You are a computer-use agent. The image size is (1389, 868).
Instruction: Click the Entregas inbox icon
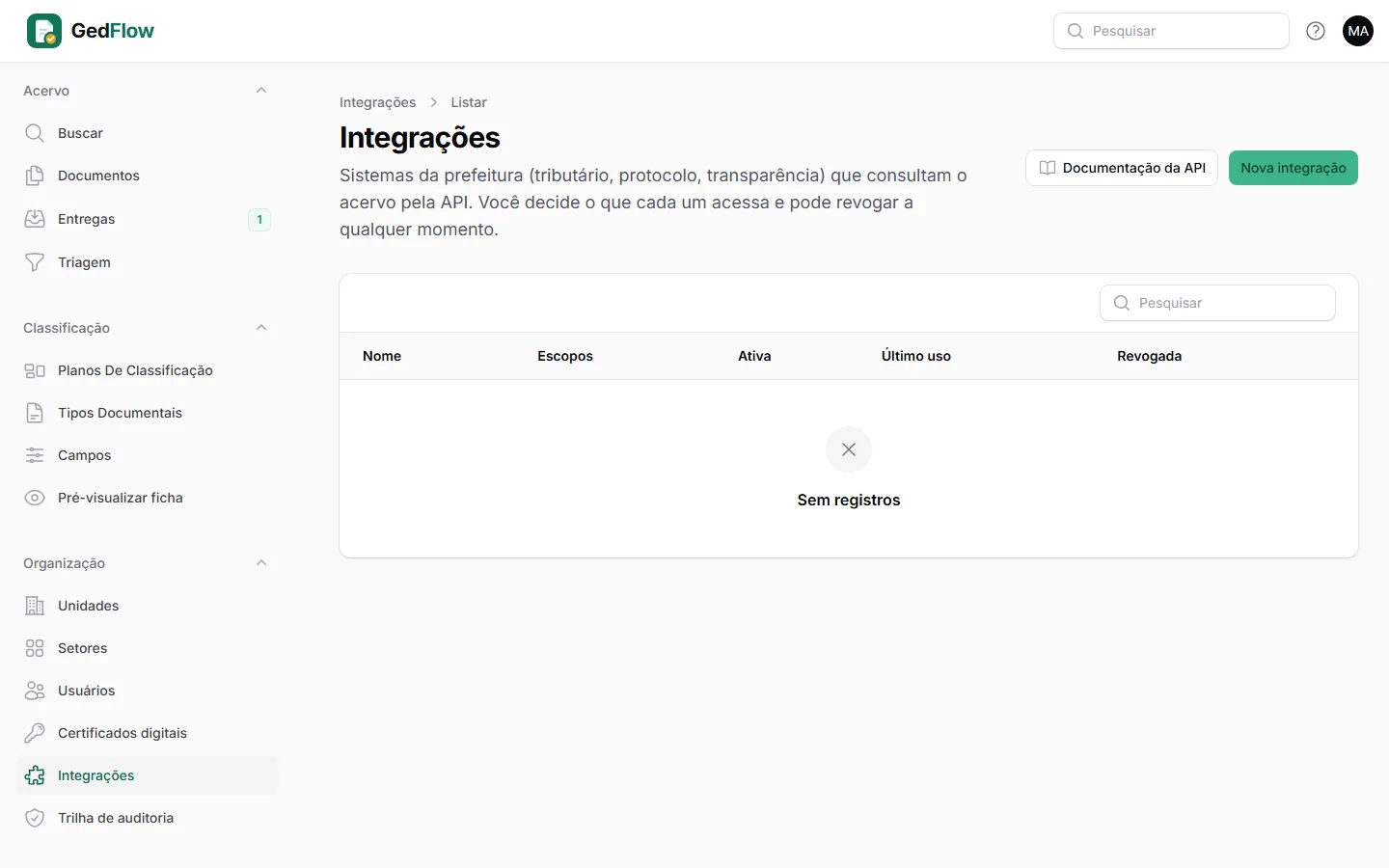tap(35, 219)
